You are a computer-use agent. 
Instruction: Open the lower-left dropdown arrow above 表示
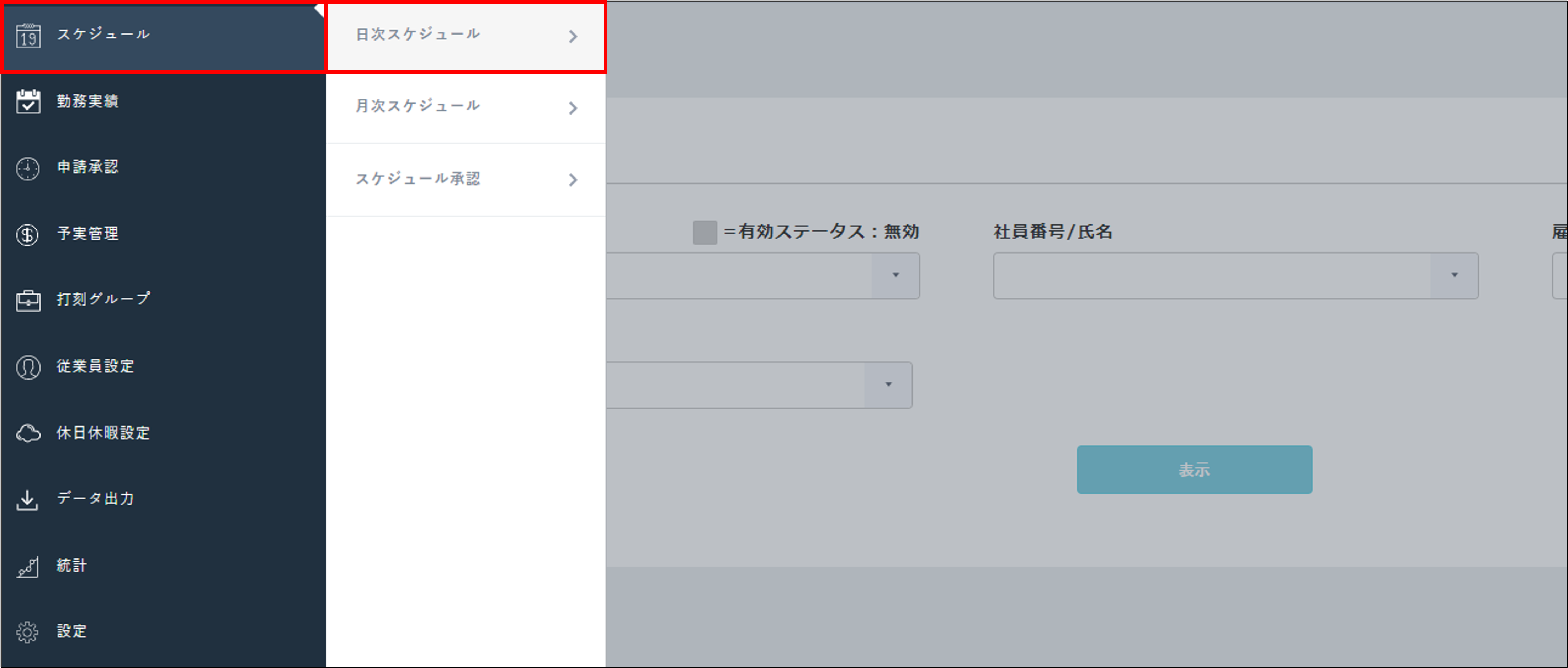(888, 385)
